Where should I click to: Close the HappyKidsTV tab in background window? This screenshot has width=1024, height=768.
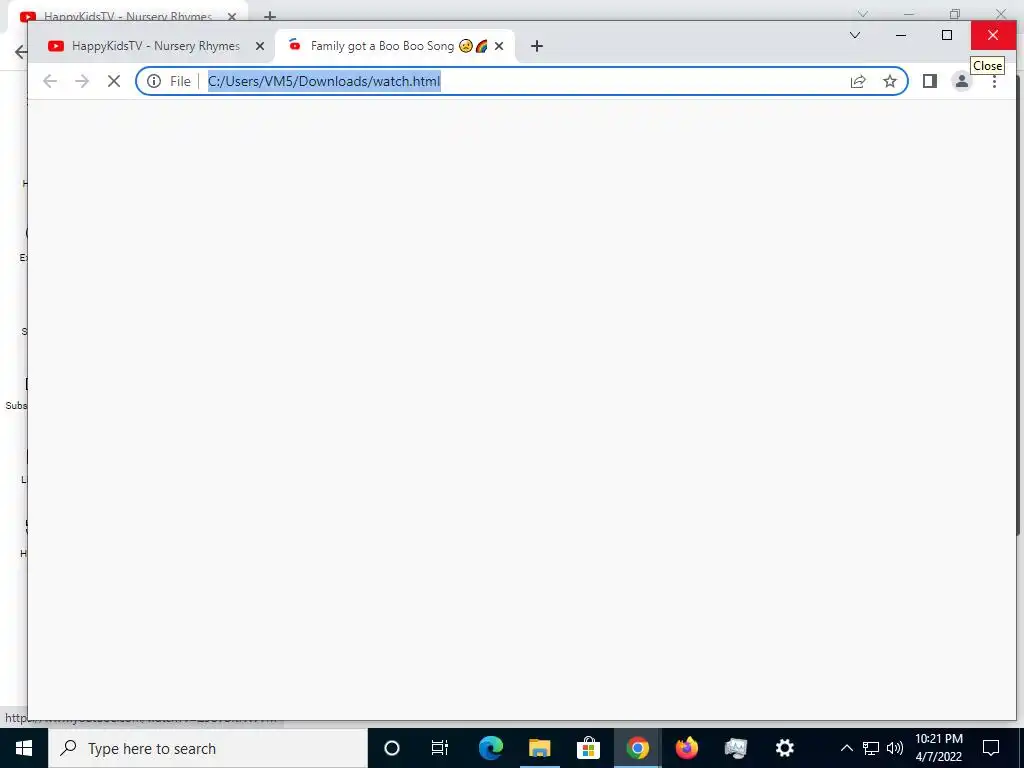[231, 17]
